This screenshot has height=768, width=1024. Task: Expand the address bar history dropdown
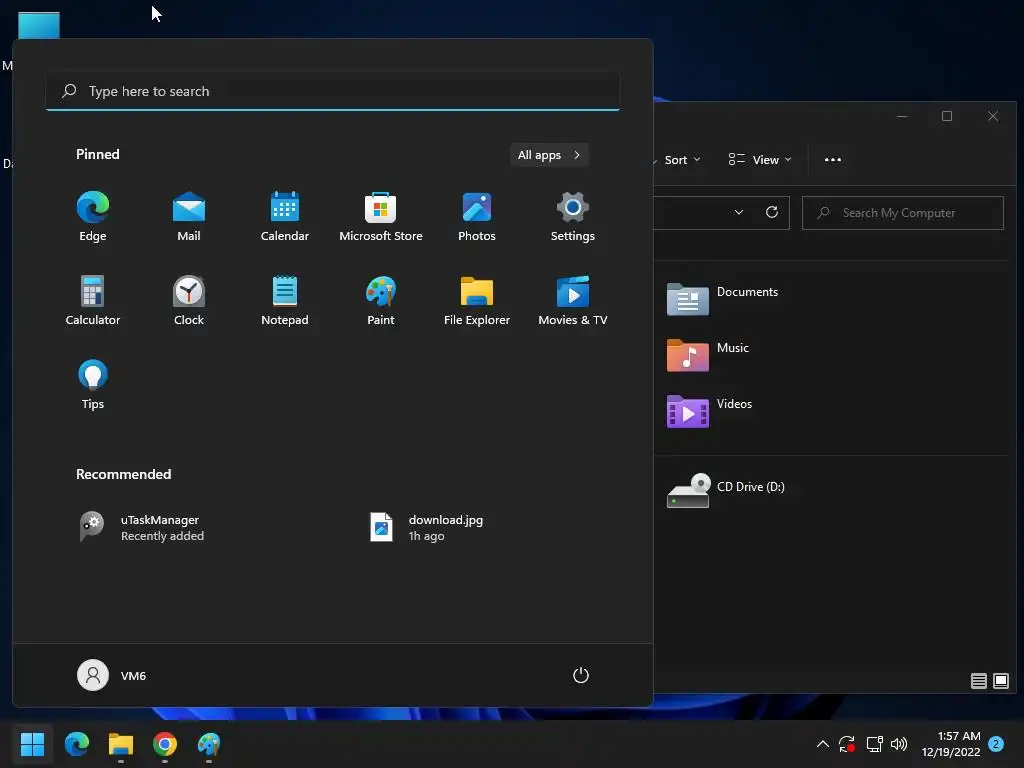(739, 212)
